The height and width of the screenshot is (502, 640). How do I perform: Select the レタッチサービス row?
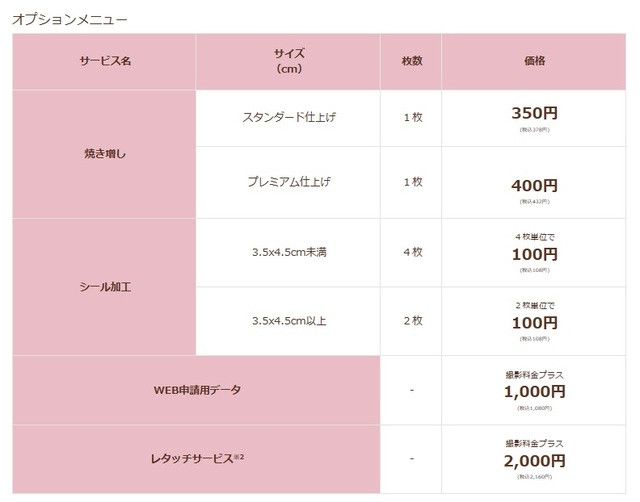click(196, 458)
